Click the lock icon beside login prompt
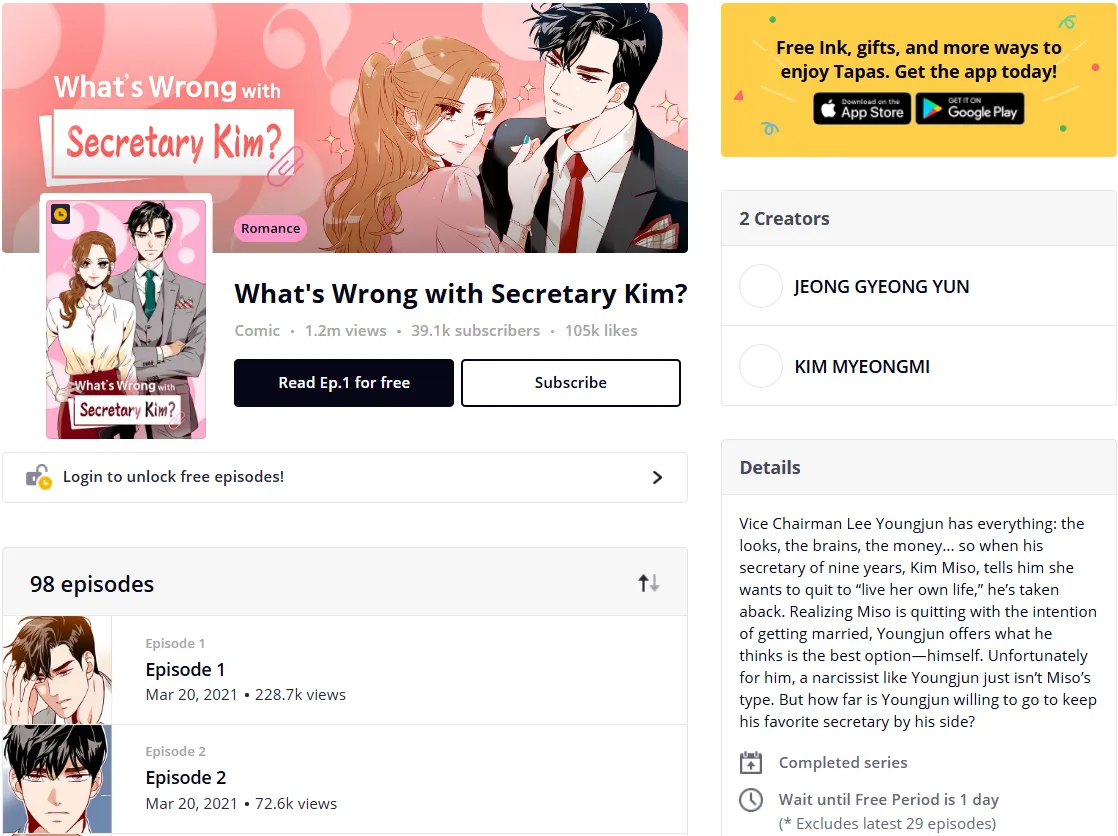Screen dimensions: 1118x836 click(x=39, y=476)
